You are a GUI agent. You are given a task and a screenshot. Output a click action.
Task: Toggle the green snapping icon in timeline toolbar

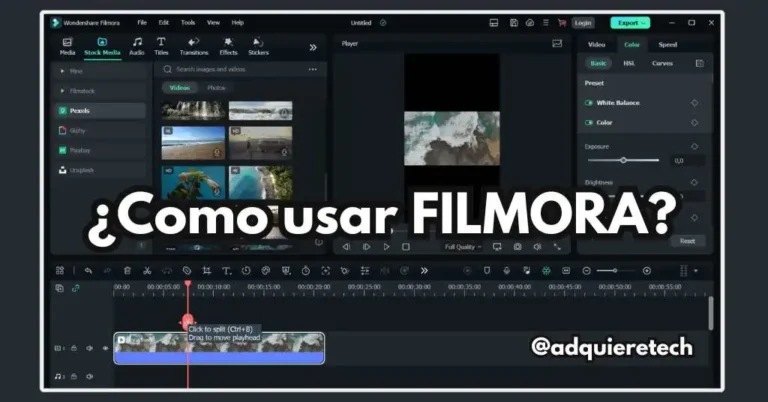546,271
